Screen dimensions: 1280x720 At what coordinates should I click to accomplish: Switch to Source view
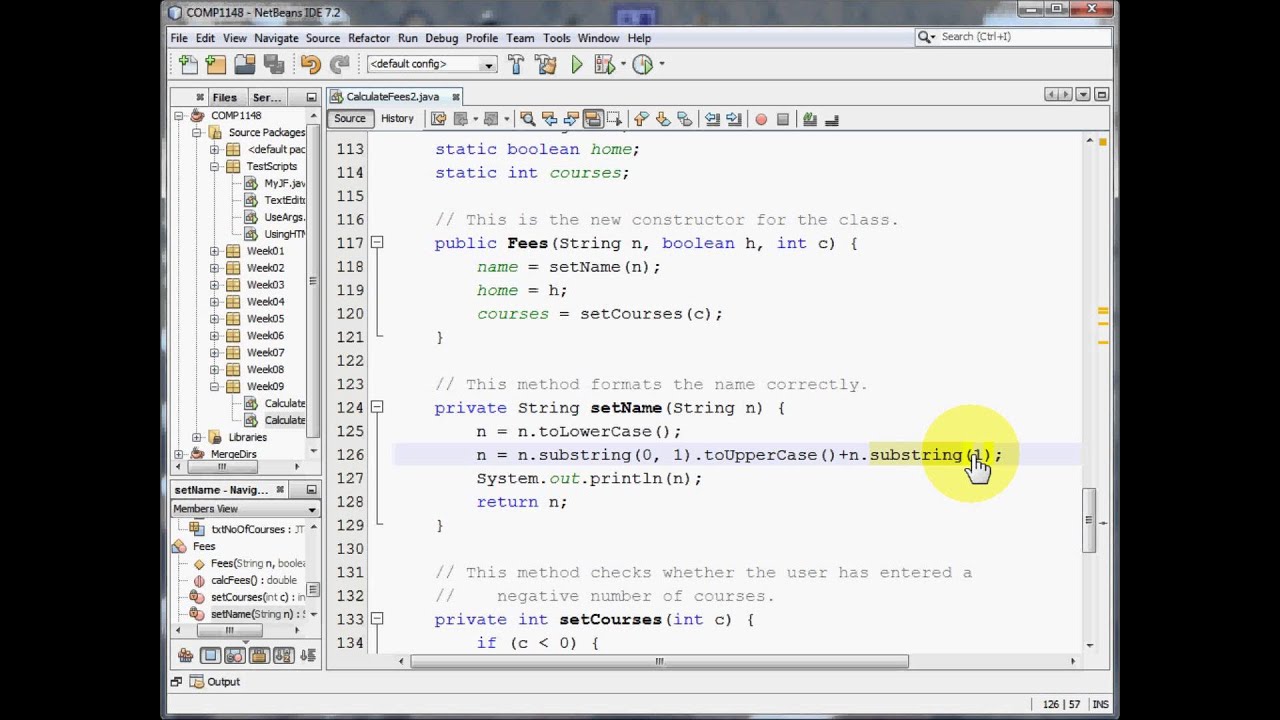pos(350,119)
